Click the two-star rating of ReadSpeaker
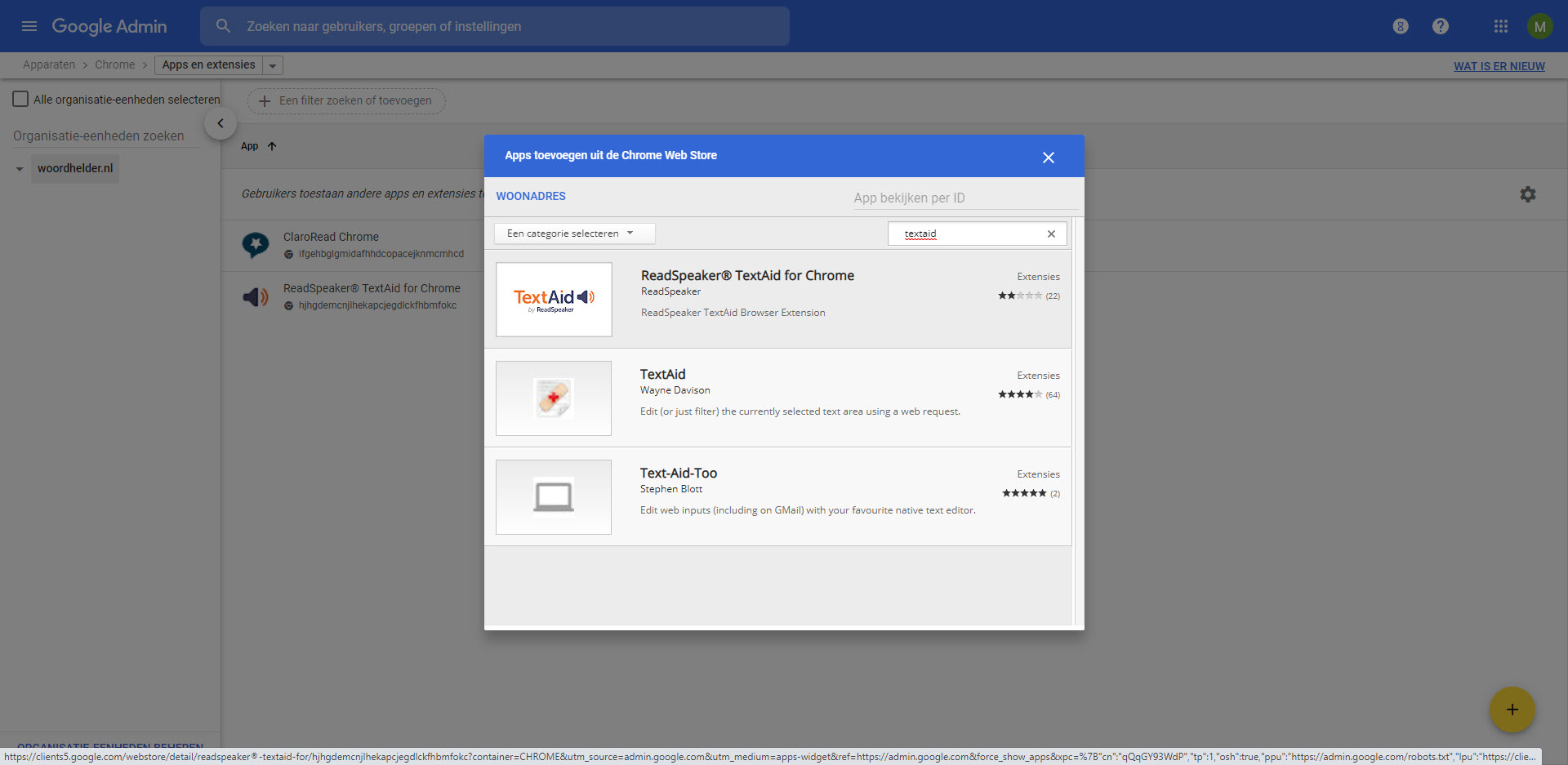Image resolution: width=1568 pixels, height=765 pixels. point(1020,296)
